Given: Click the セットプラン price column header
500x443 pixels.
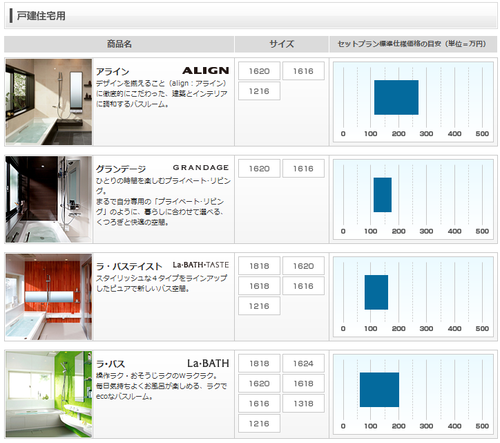Looking at the screenshot, I should coord(413,44).
